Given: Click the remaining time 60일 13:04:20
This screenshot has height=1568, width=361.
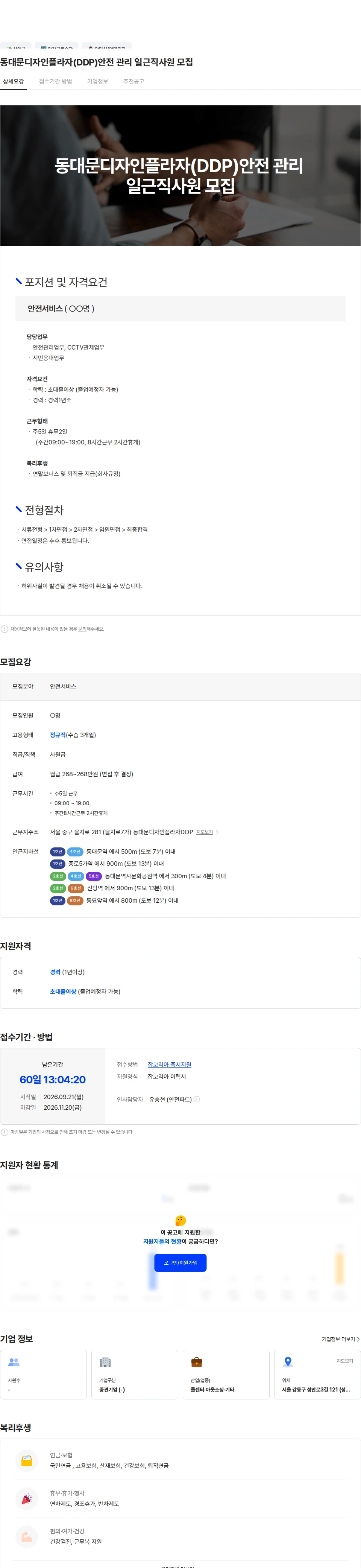Looking at the screenshot, I should pyautogui.click(x=52, y=1080).
